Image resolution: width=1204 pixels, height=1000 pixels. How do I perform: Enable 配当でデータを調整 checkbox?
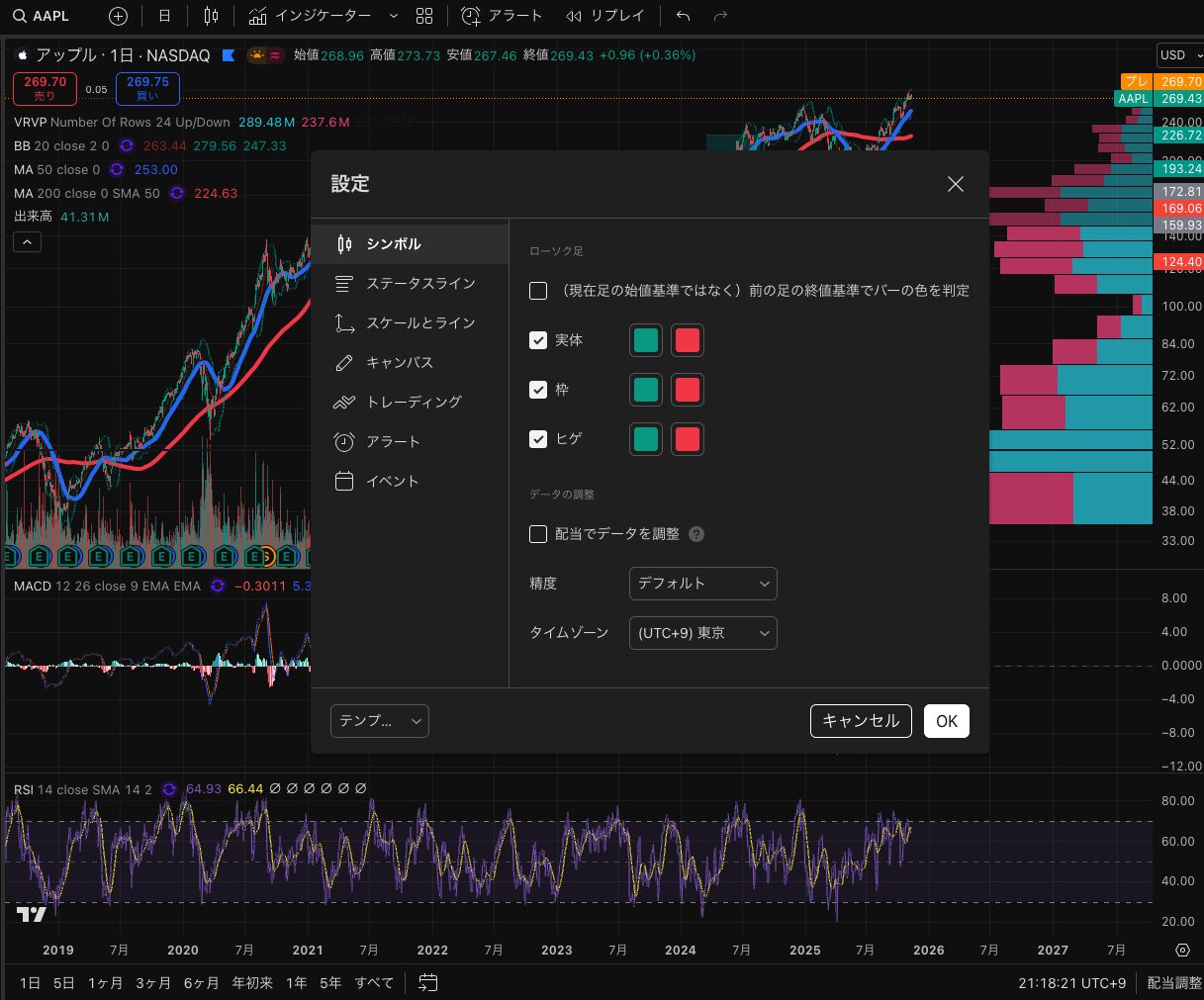(538, 534)
